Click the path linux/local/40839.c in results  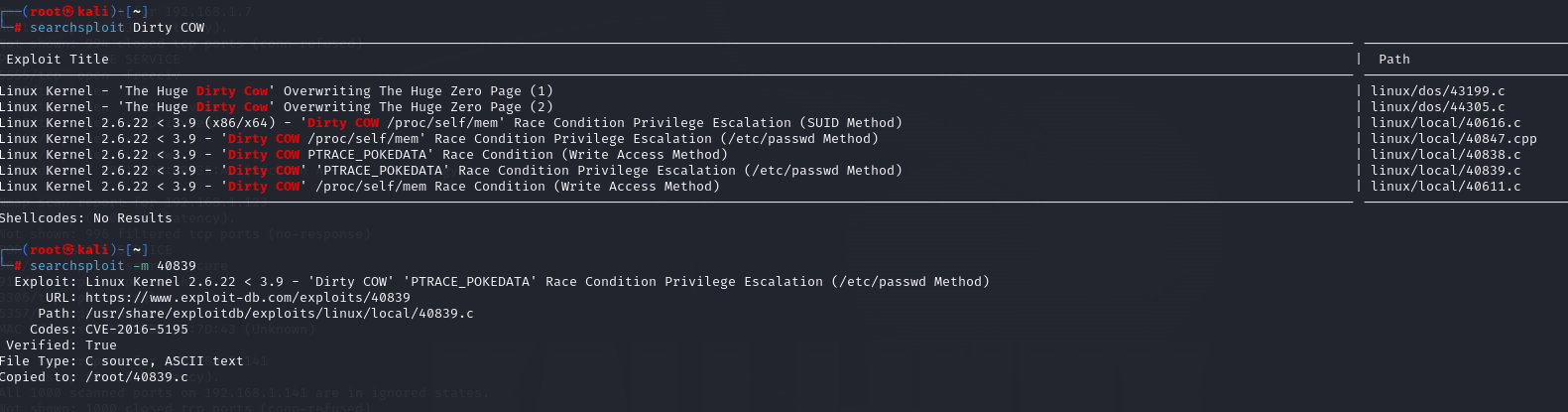click(x=1445, y=171)
